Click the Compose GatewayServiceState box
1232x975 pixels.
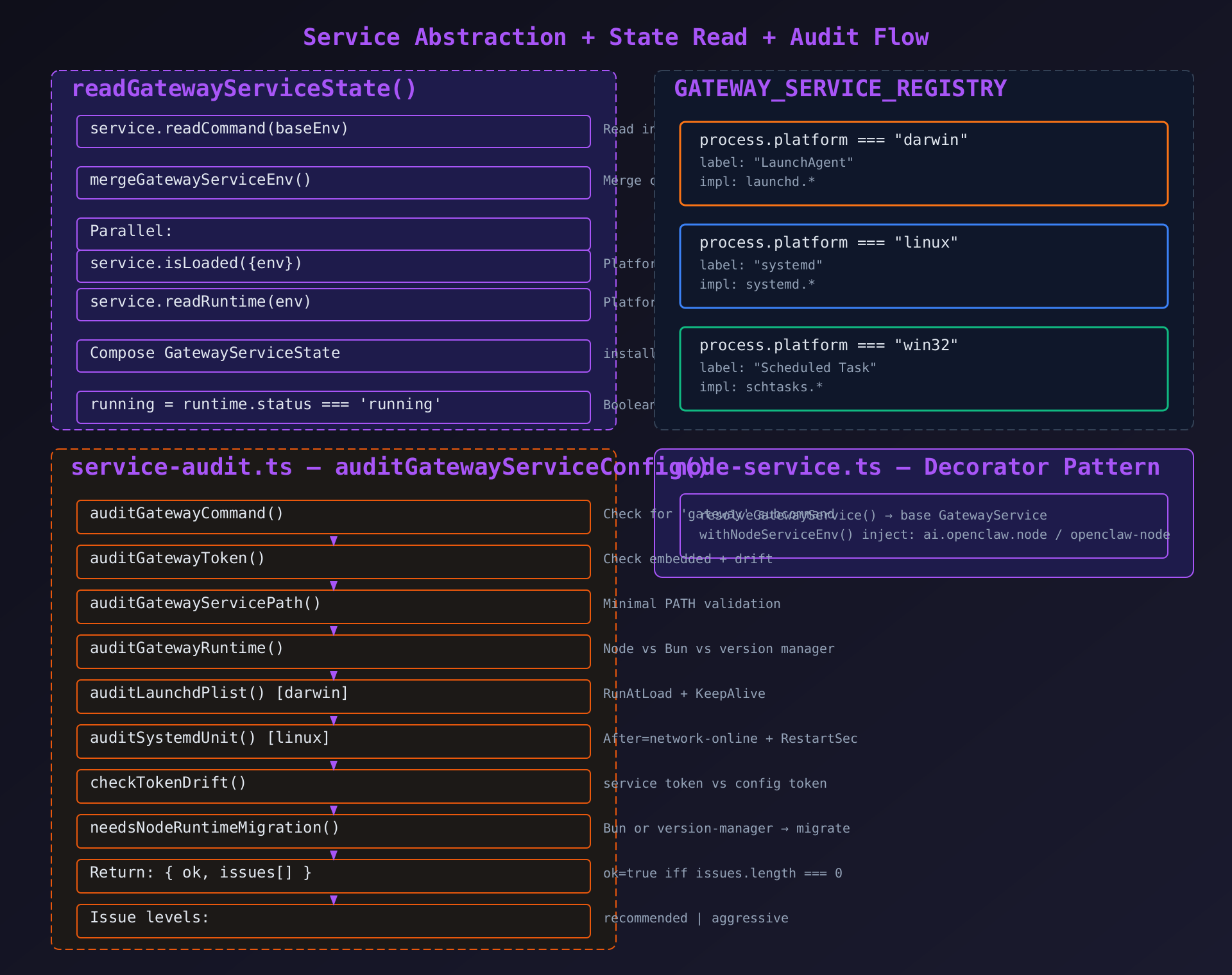333,356
